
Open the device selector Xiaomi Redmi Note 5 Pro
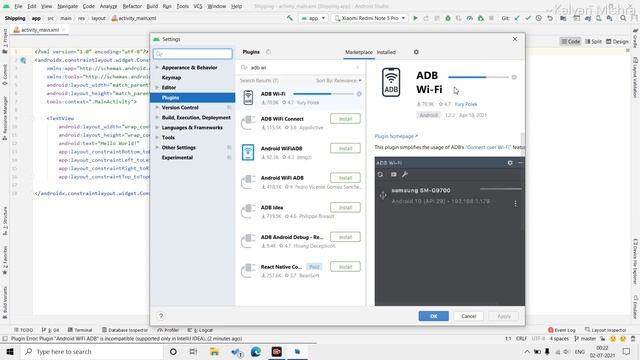coord(369,18)
